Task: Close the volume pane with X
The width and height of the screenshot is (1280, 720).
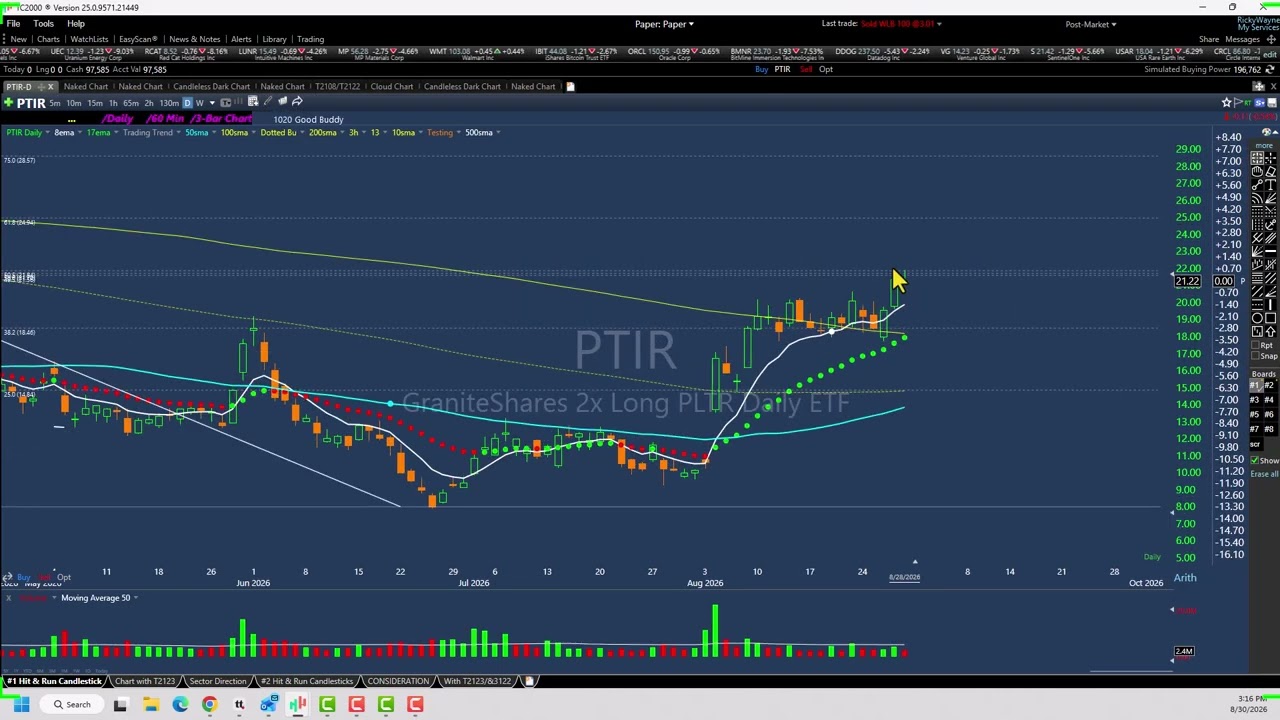Action: 8,598
